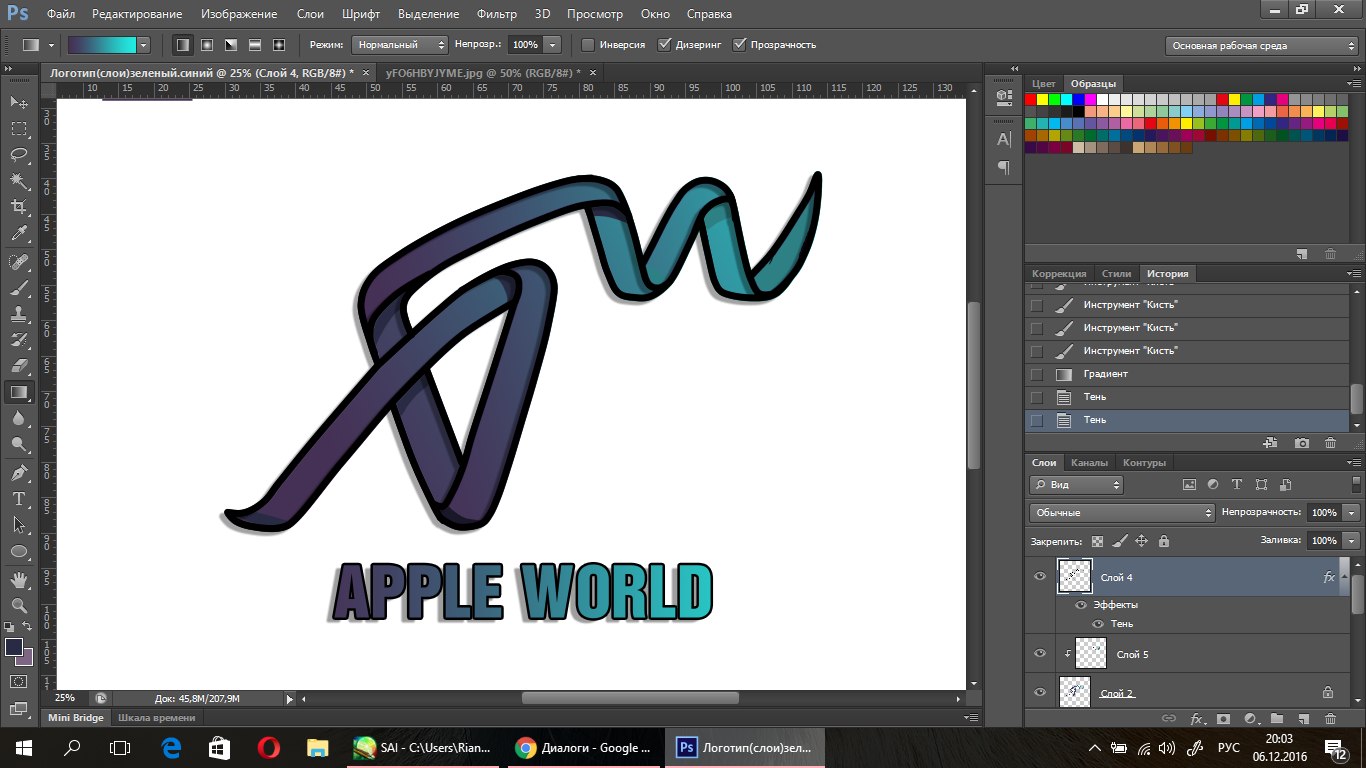The width and height of the screenshot is (1366, 768).
Task: Open layer Заливка dropdown arrow
Action: pyautogui.click(x=1352, y=540)
